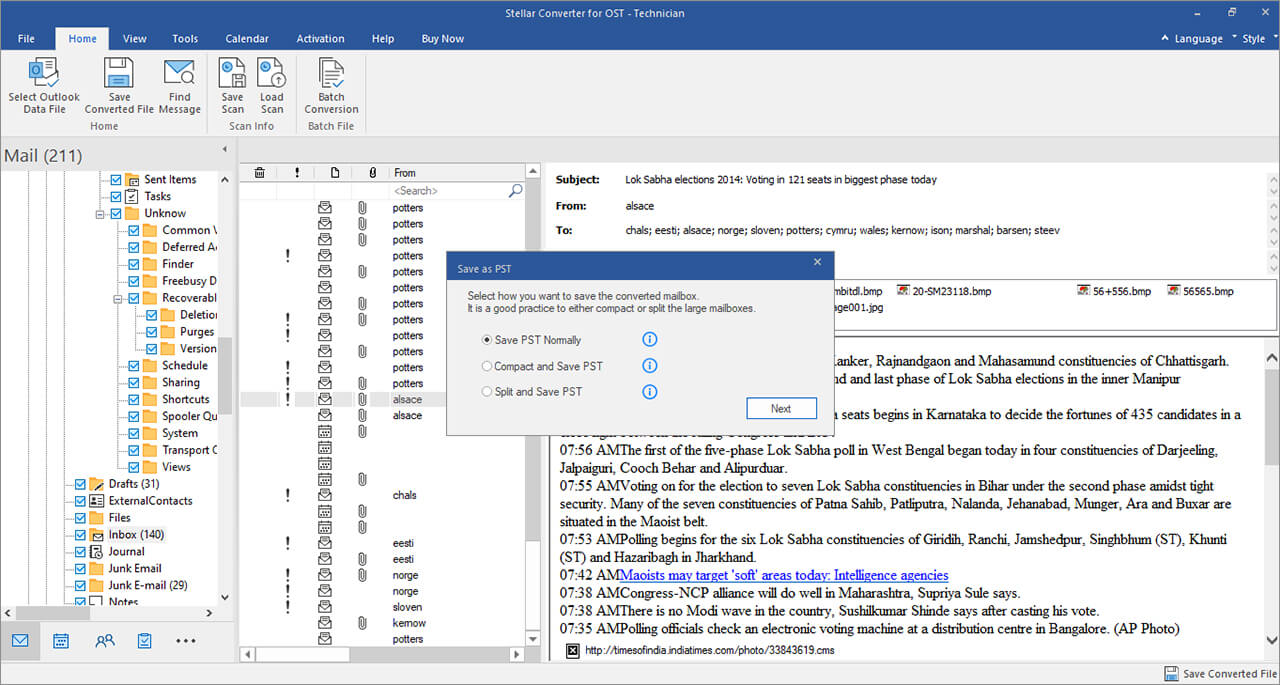Show info for Save PST Normally
This screenshot has height=685, width=1280.
tap(650, 340)
